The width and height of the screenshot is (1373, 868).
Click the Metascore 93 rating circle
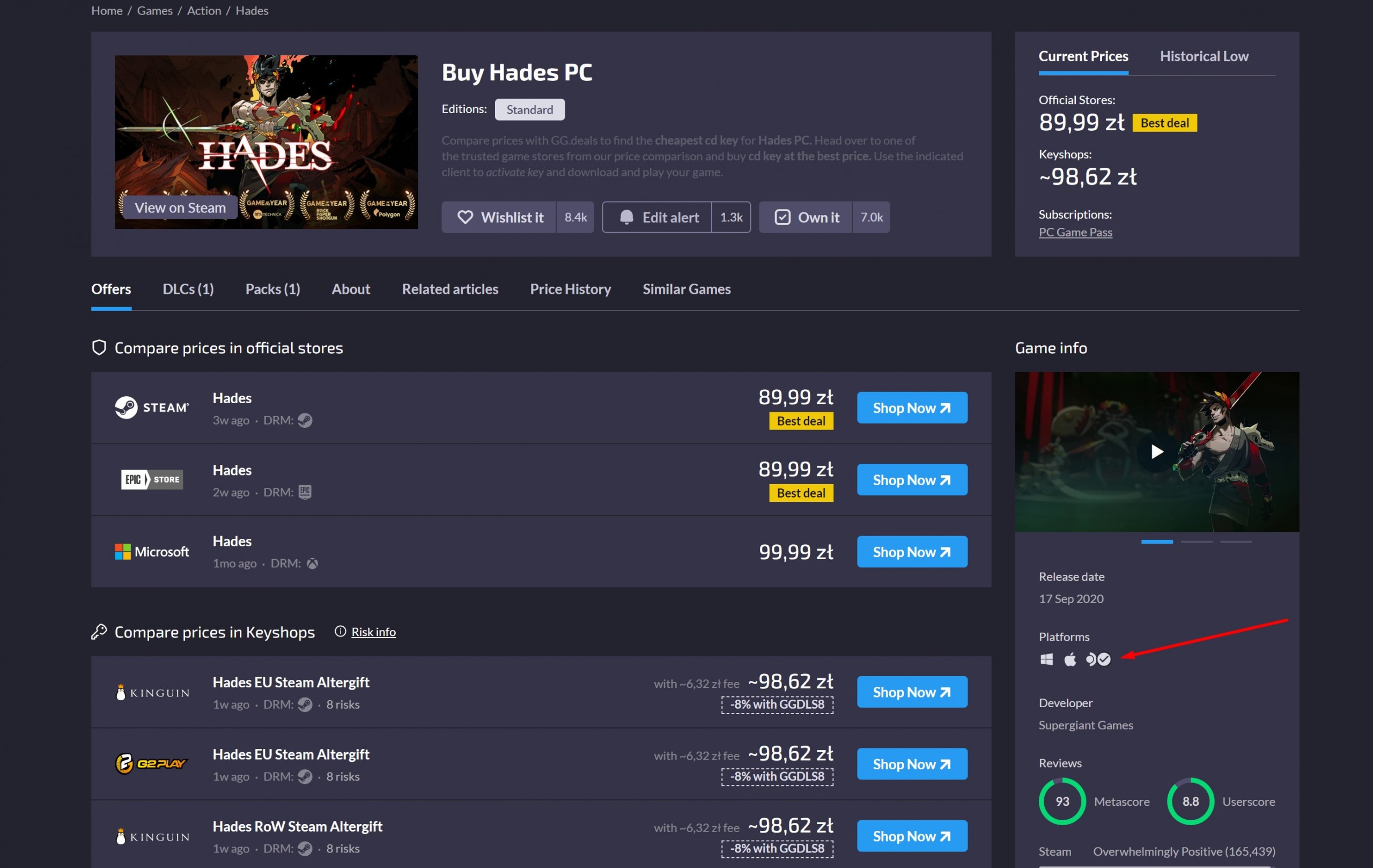pos(1062,802)
